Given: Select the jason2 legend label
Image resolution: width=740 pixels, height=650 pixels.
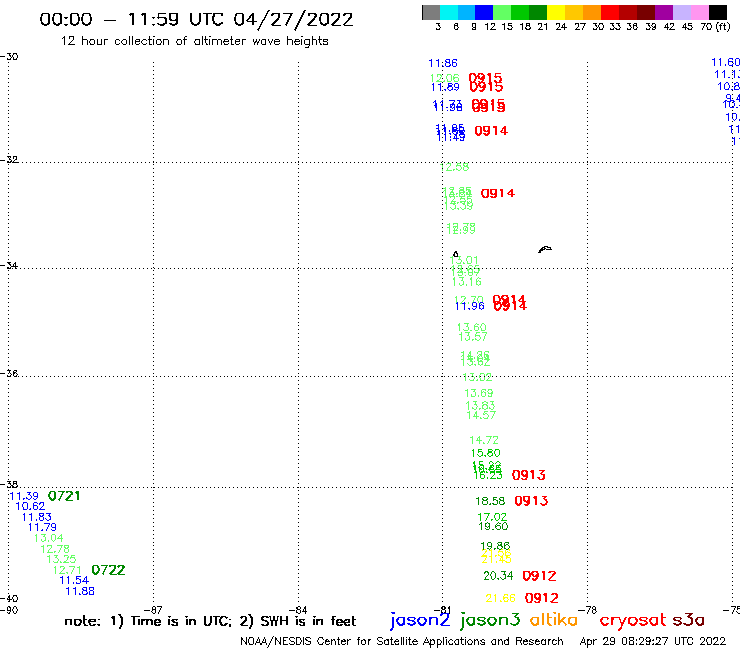Looking at the screenshot, I should pyautogui.click(x=420, y=621).
